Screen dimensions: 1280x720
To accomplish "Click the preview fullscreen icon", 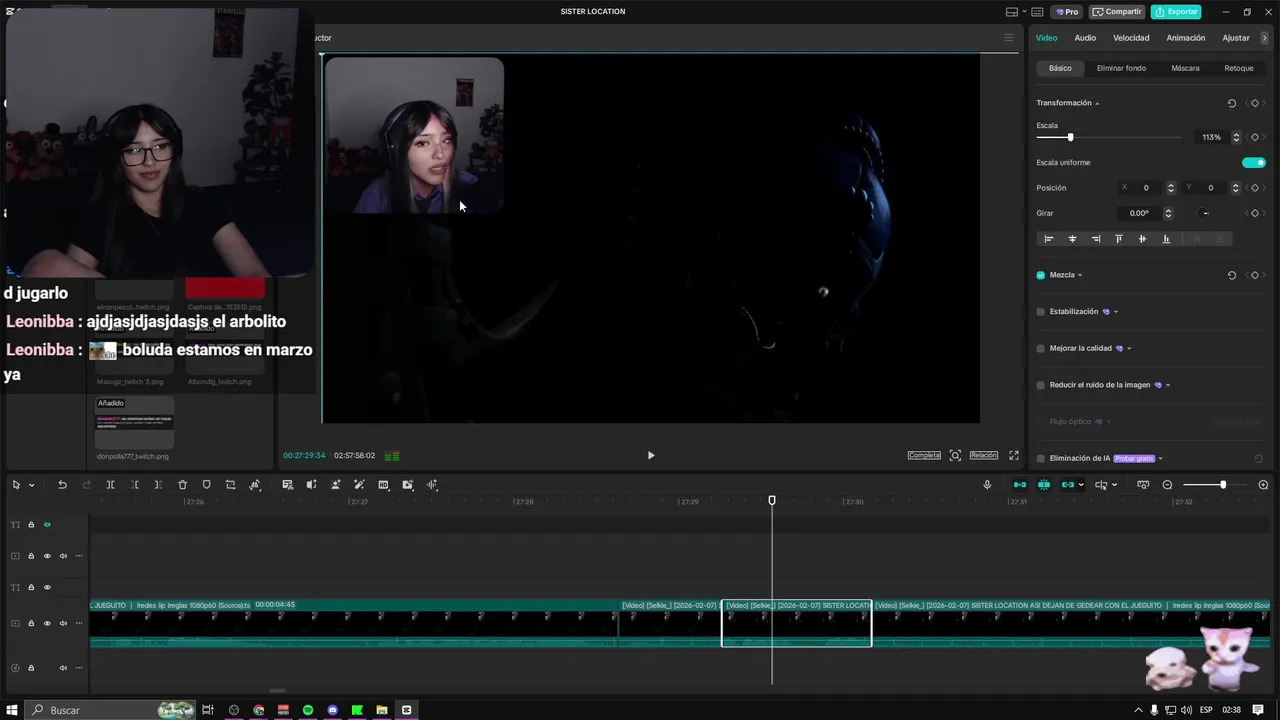I will (x=1014, y=455).
